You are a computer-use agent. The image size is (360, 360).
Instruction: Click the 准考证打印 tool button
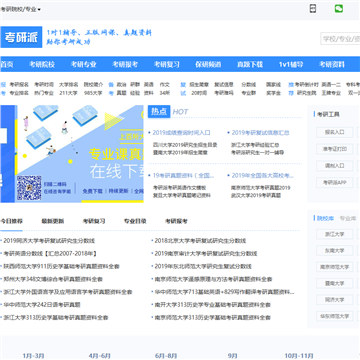tap(335, 149)
